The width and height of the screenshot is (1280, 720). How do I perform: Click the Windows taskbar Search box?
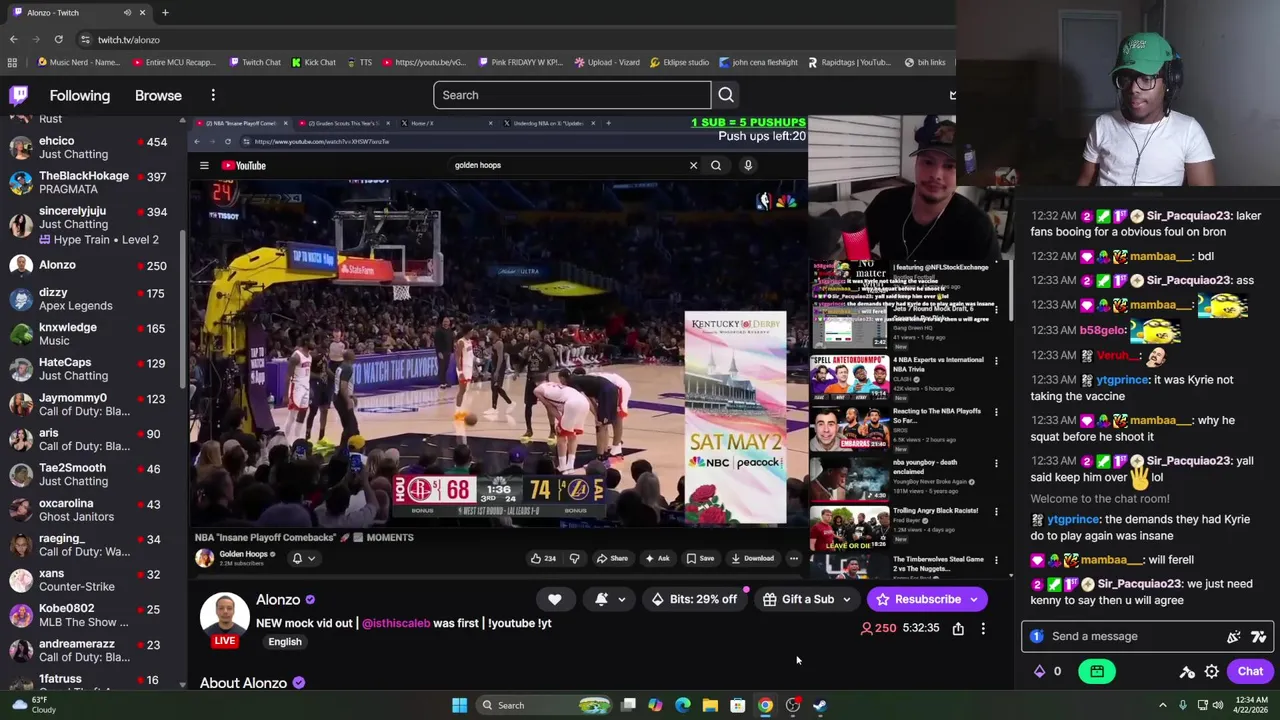[x=546, y=705]
